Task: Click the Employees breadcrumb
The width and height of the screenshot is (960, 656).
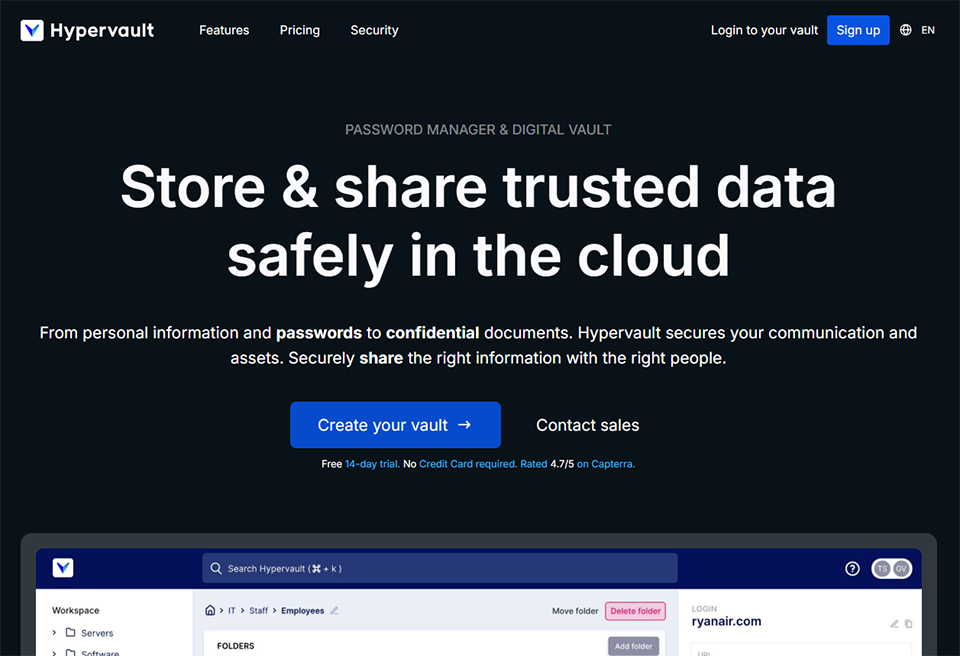Action: click(x=302, y=611)
